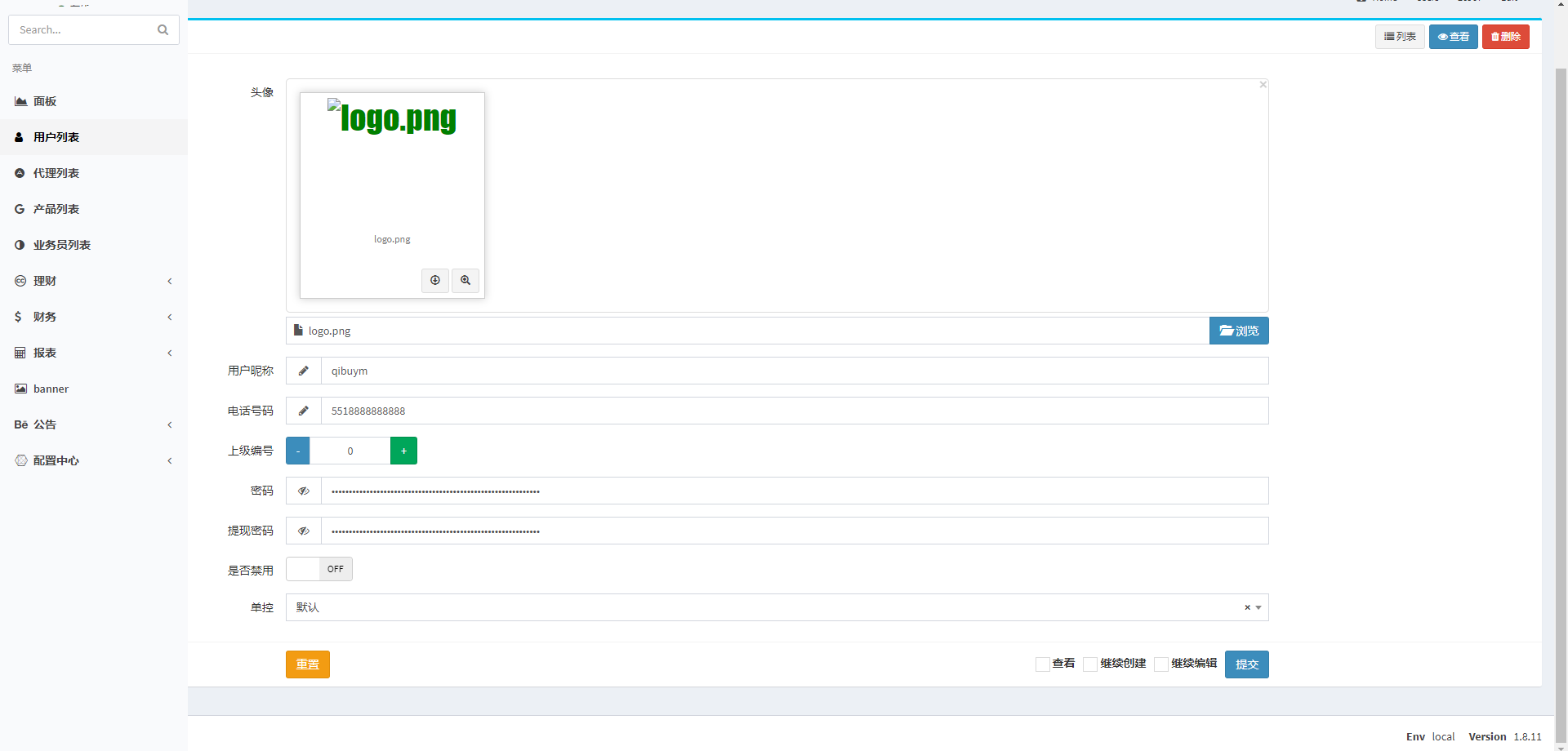
Task: Open 代理列表 in the sidebar
Action: pos(56,173)
